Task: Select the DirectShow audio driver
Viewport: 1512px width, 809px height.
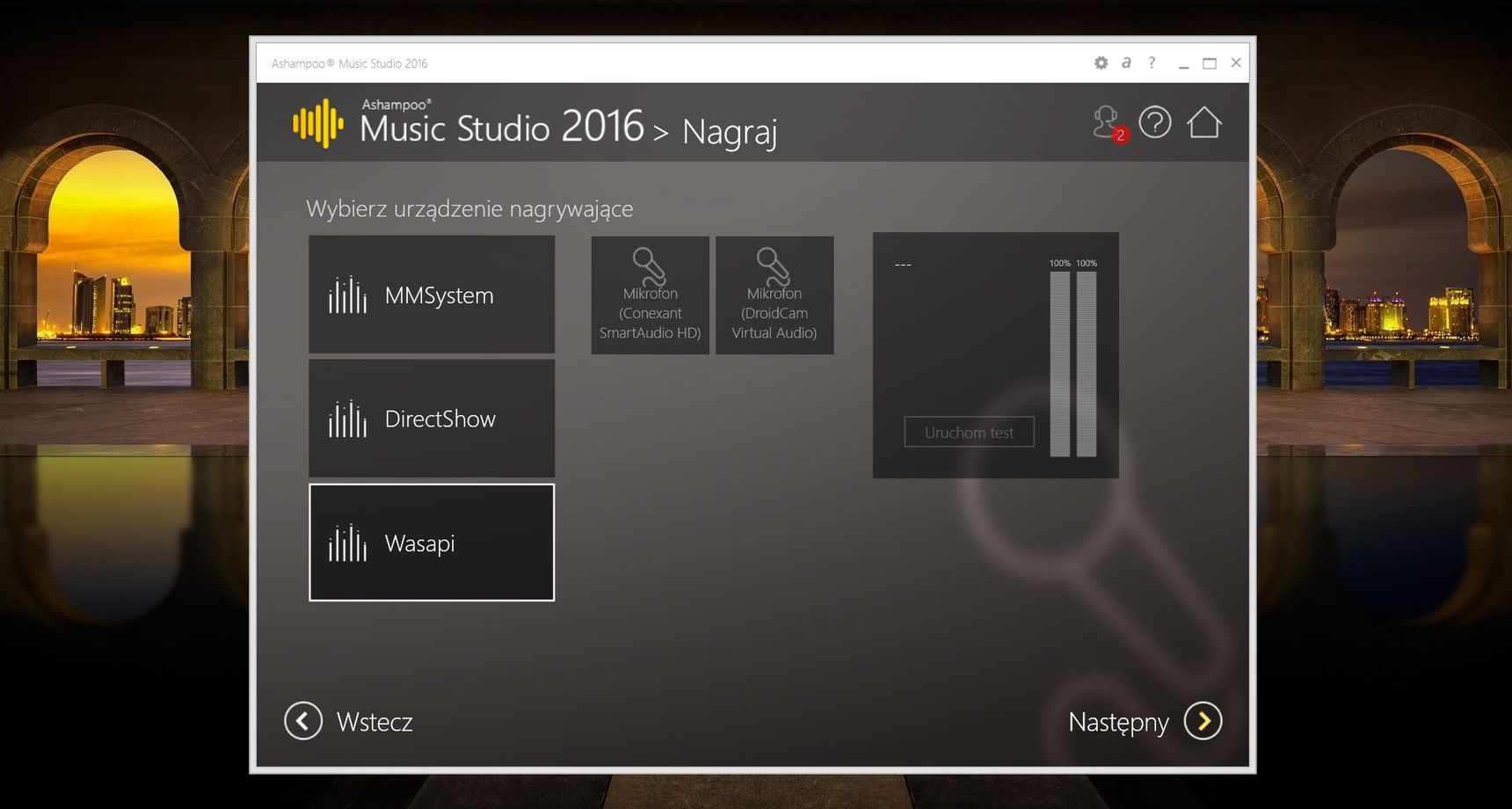Action: pyautogui.click(x=432, y=419)
